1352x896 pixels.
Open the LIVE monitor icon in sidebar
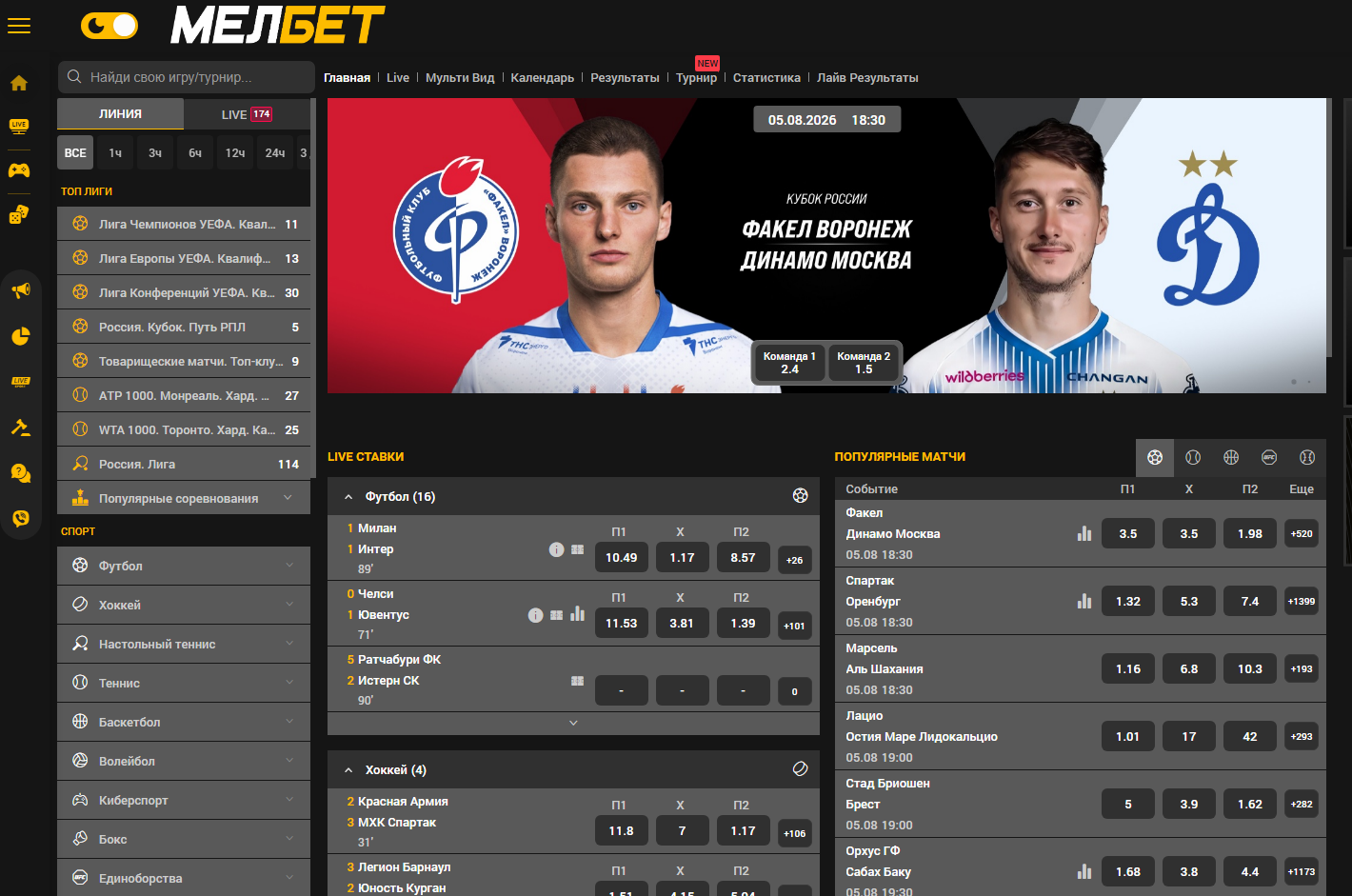point(19,127)
